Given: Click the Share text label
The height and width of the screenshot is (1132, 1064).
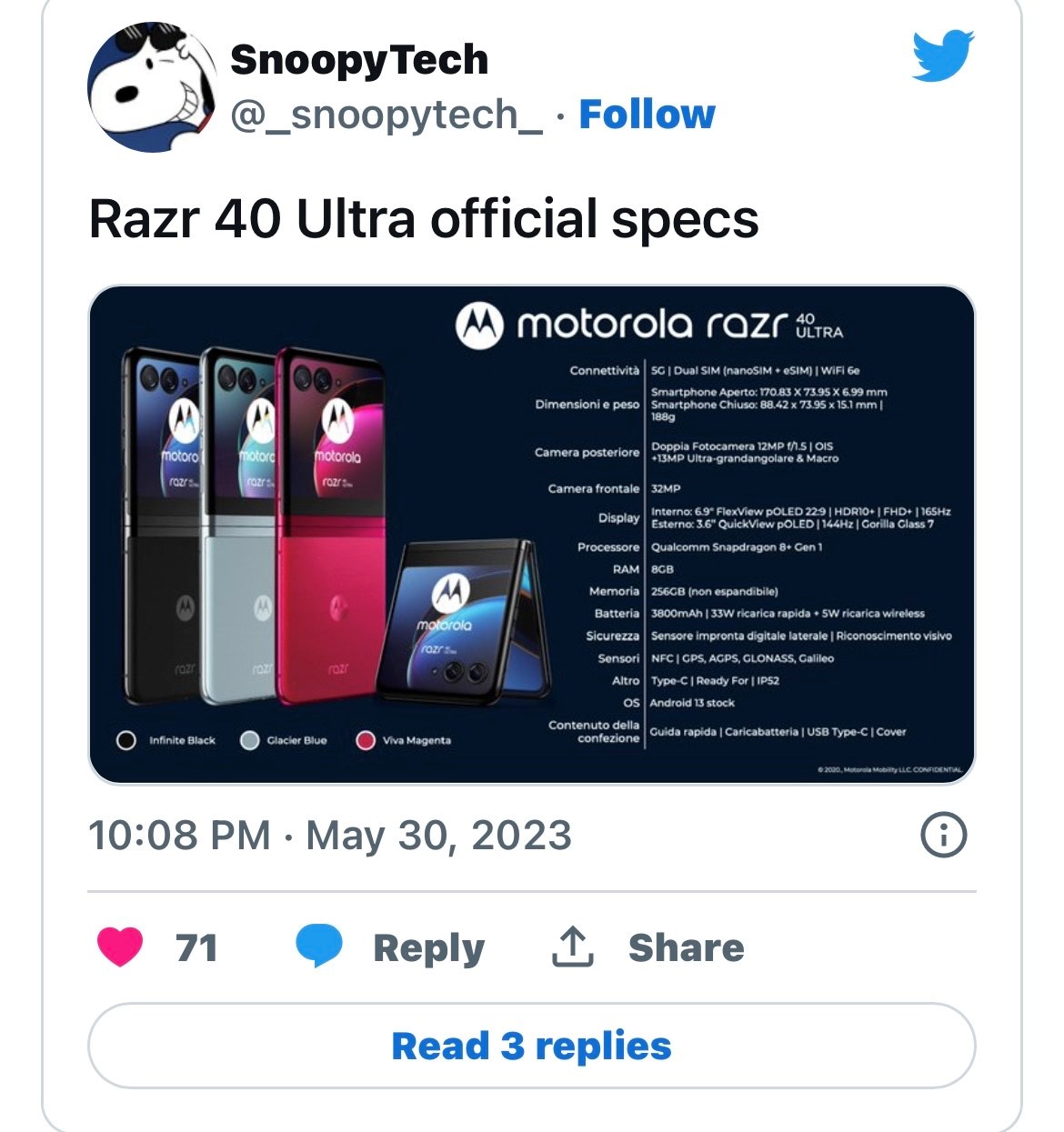Looking at the screenshot, I should [686, 947].
